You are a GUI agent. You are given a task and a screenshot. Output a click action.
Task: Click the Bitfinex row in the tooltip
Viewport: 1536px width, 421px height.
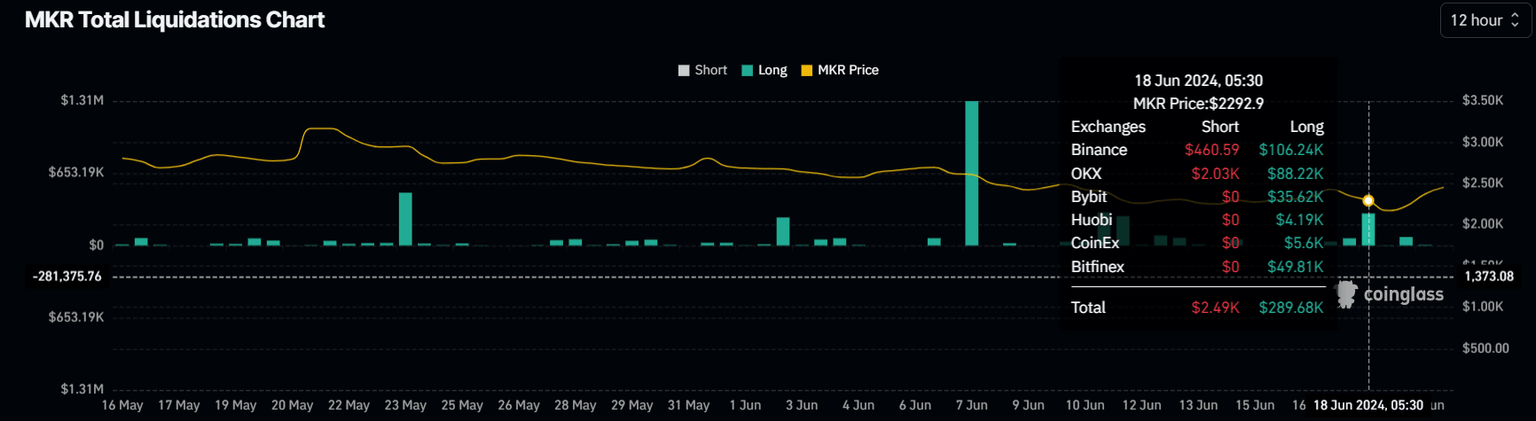pyautogui.click(x=1197, y=267)
